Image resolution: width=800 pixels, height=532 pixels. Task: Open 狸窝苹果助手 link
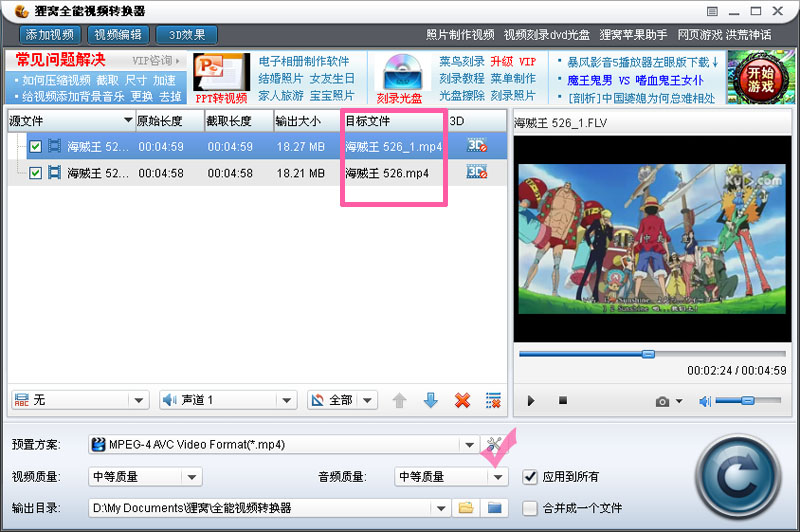pyautogui.click(x=633, y=35)
